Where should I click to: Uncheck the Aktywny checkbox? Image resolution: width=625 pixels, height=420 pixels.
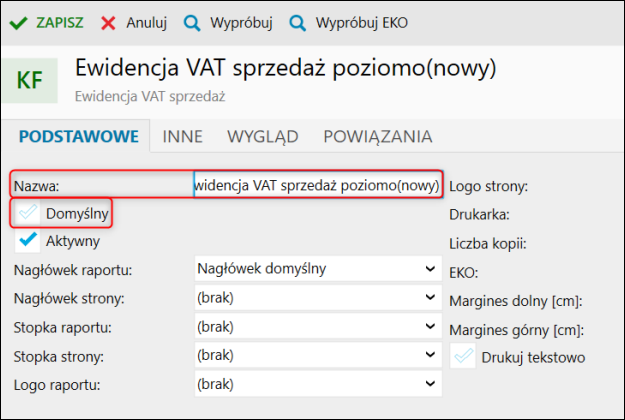tap(28, 240)
